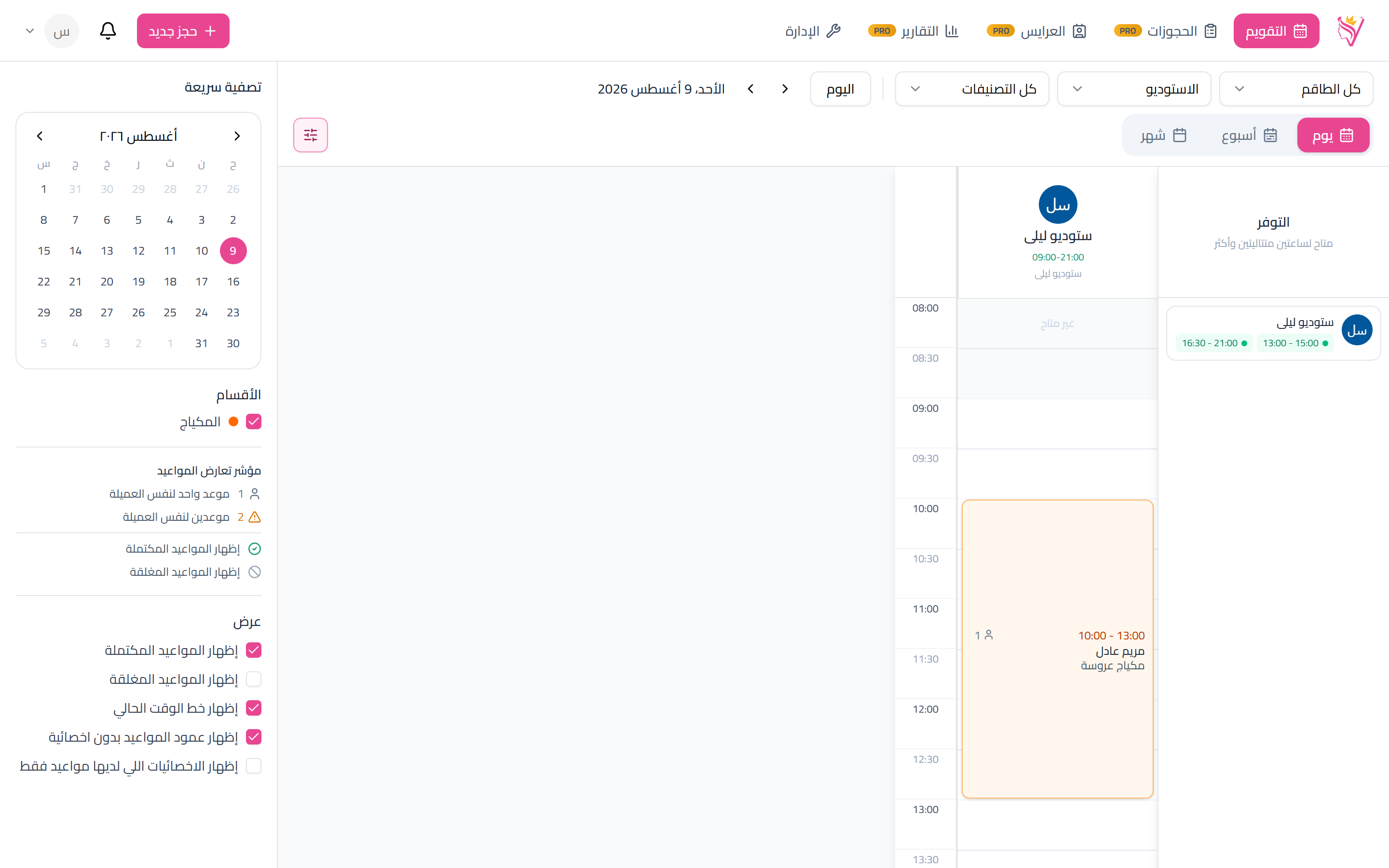Click the app logo in the header

(1350, 31)
